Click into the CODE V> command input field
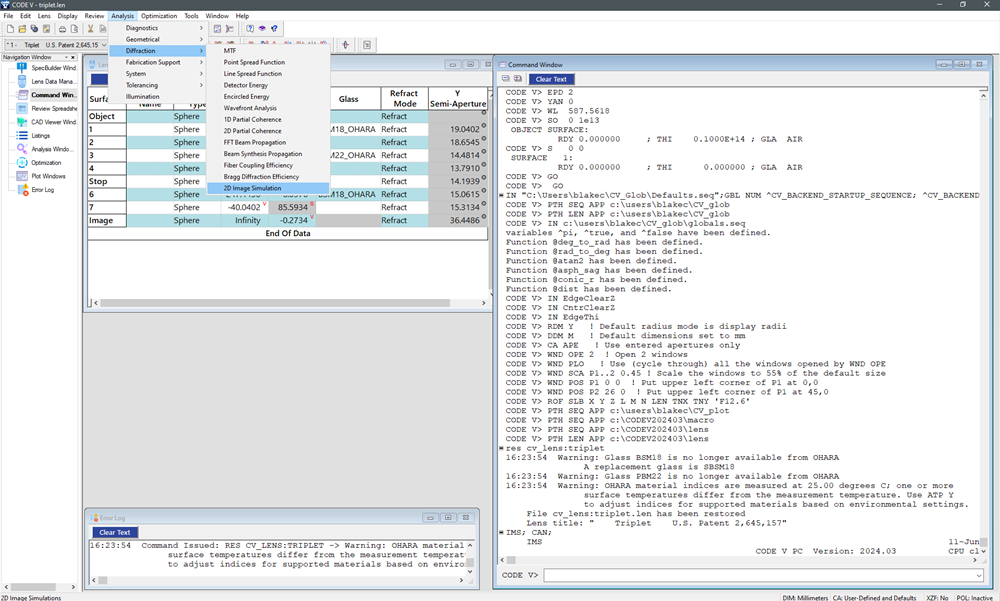The height and width of the screenshot is (601, 1000). tap(759, 575)
